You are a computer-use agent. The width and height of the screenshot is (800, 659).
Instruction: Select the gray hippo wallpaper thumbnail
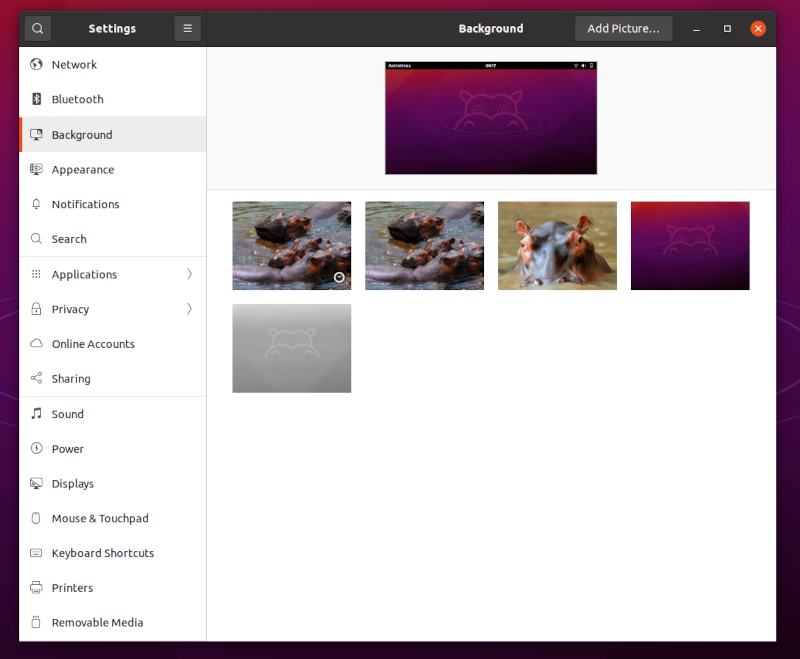click(291, 348)
